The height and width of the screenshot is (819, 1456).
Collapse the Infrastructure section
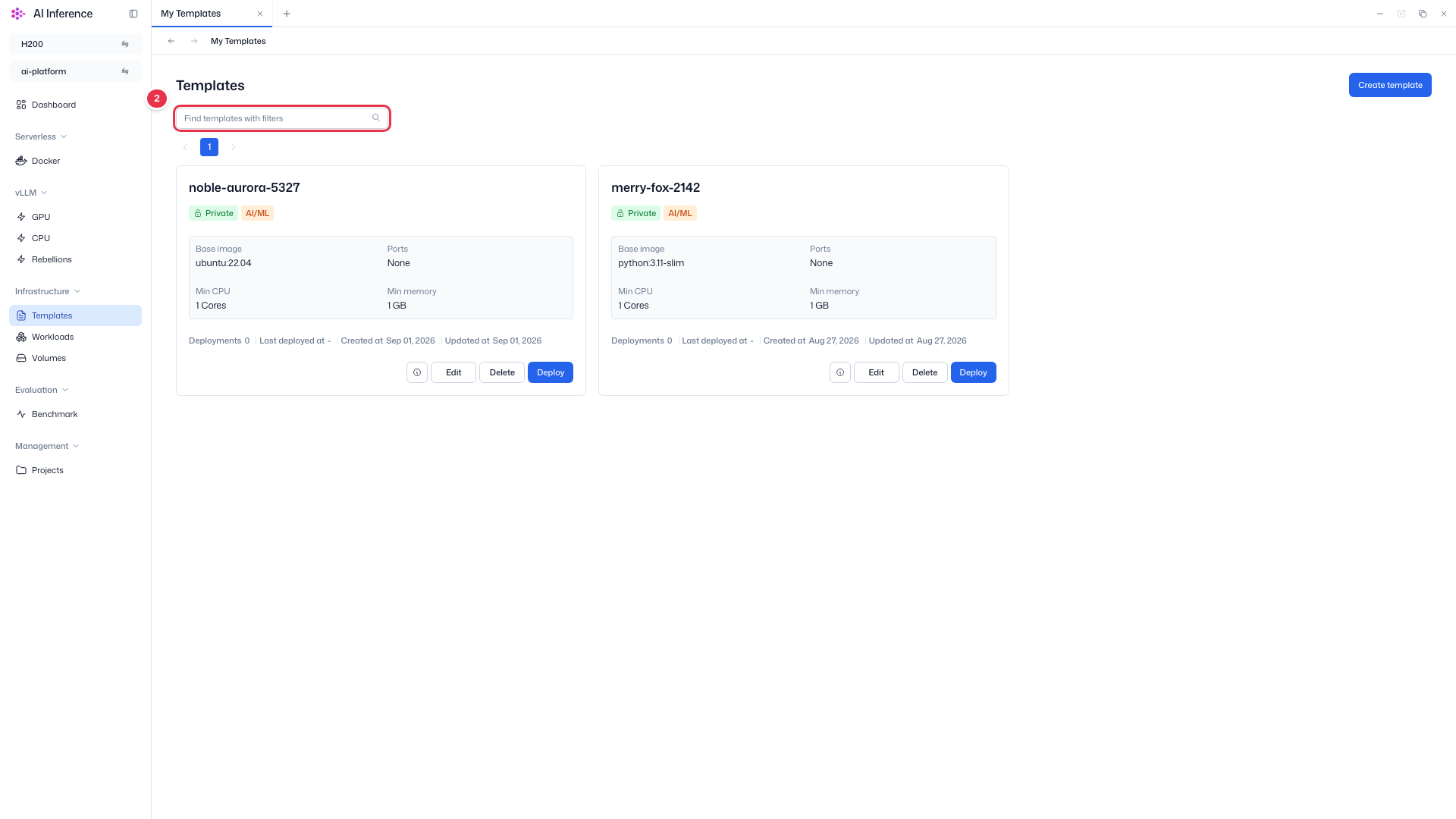point(48,291)
